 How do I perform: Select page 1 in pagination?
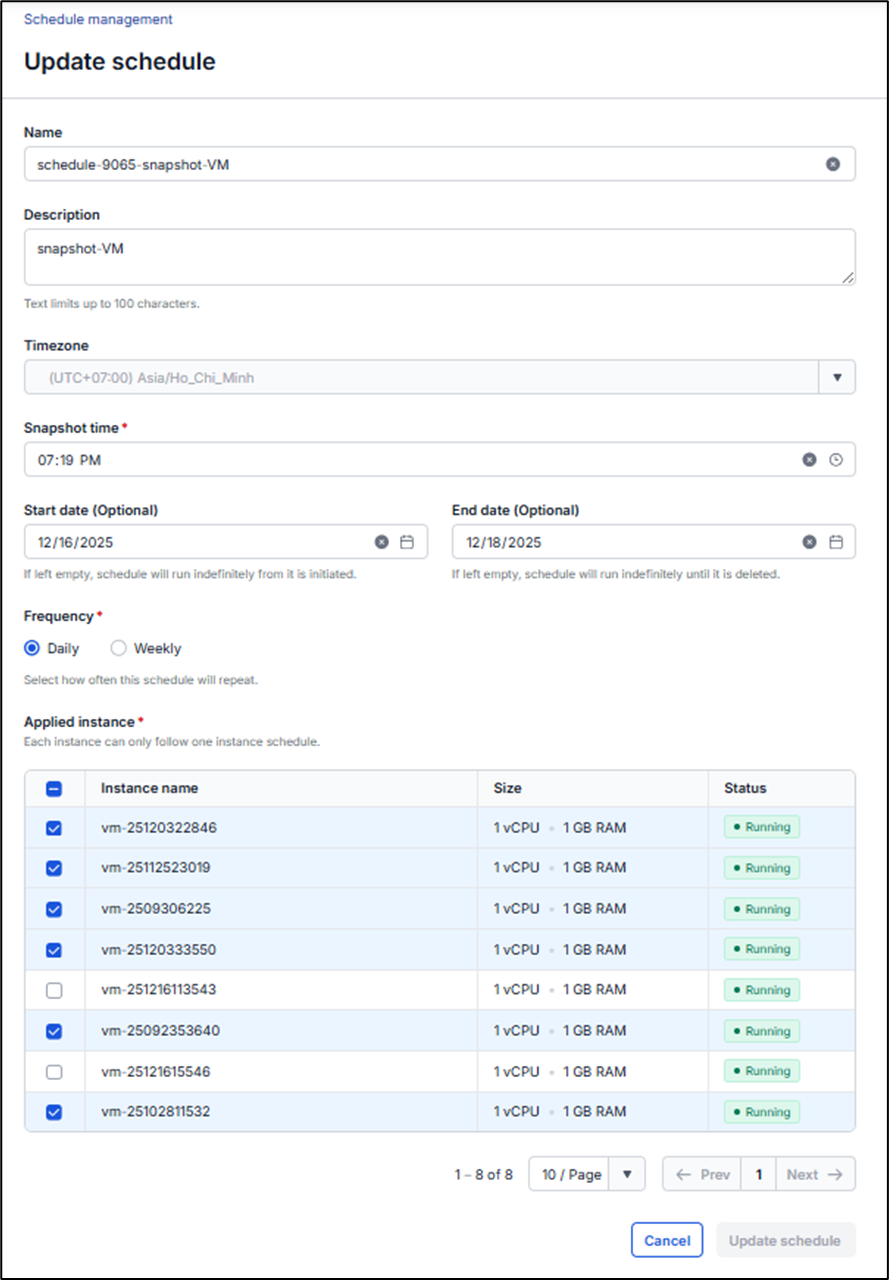(x=758, y=1174)
